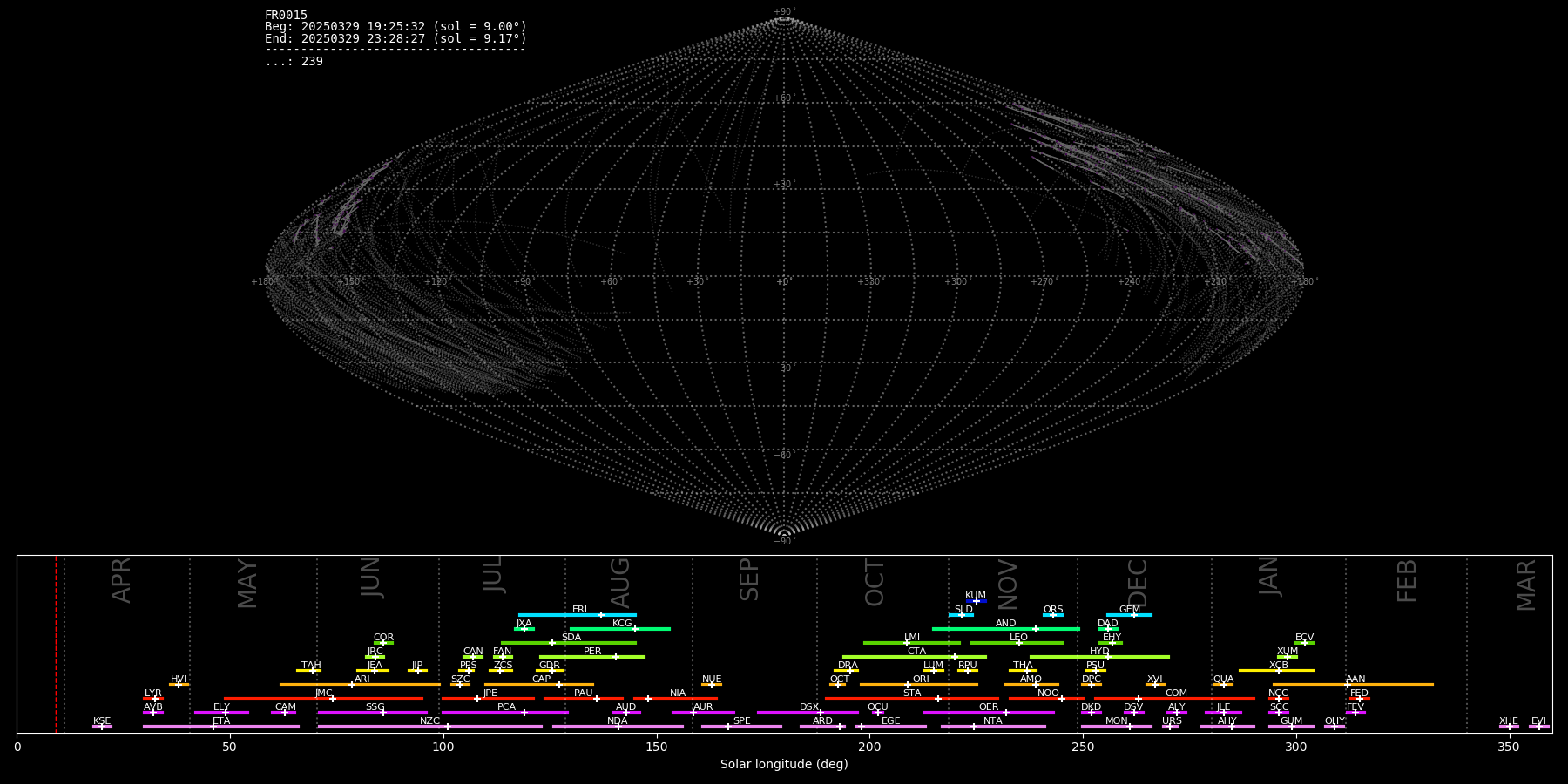This screenshot has height=784, width=1568.
Task: Select the End: 20250329 23:28:27 line
Action: point(395,38)
